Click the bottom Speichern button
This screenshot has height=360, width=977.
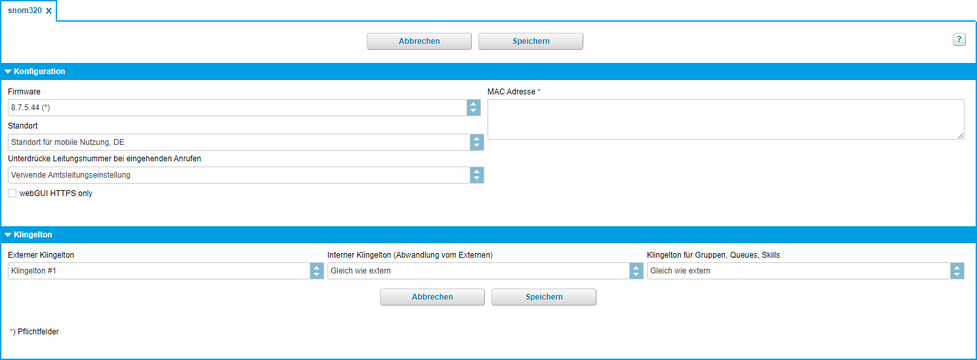coord(544,297)
